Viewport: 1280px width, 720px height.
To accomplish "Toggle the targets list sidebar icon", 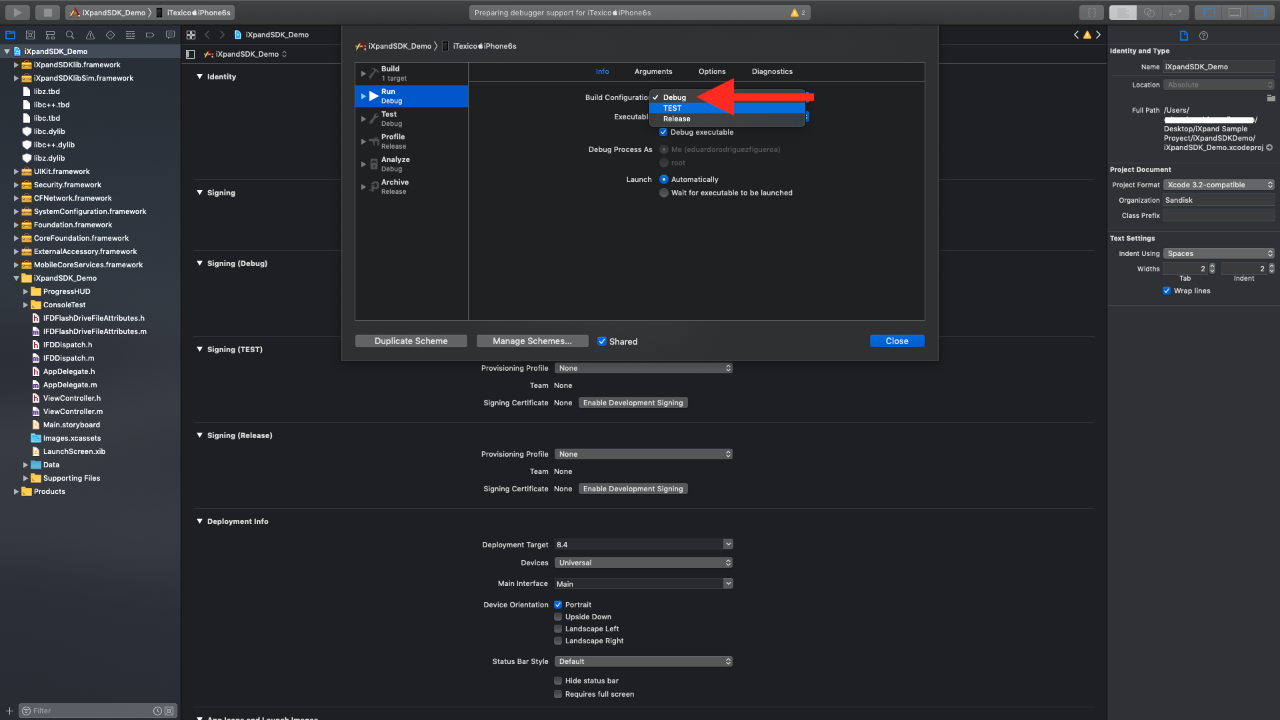I will pos(191,54).
